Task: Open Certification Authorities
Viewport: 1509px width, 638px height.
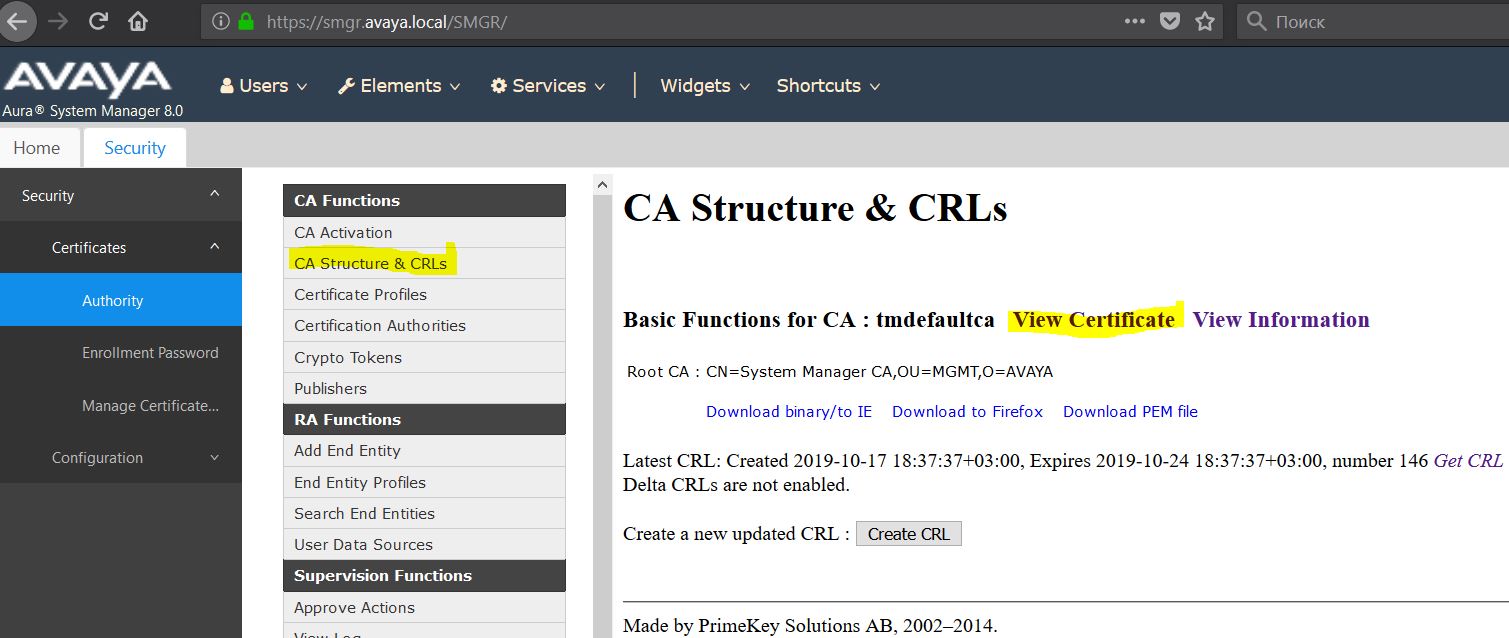Action: [424, 325]
